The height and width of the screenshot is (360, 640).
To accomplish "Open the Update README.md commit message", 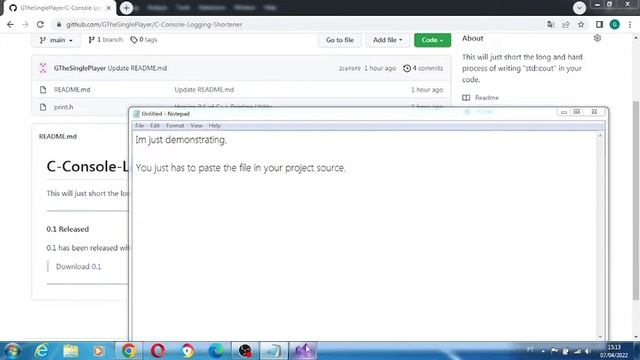I will 137,68.
